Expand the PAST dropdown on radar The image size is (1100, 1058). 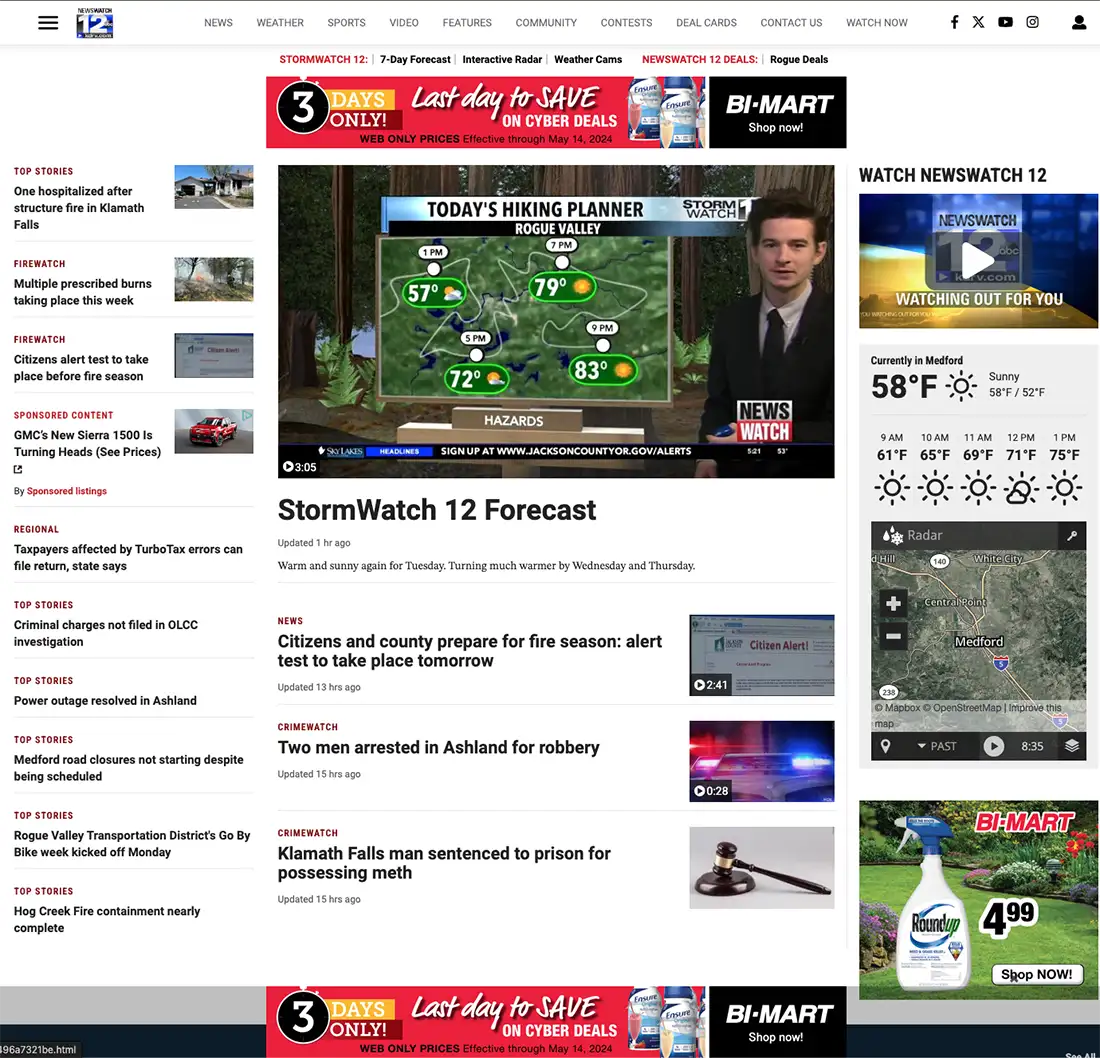pos(937,746)
